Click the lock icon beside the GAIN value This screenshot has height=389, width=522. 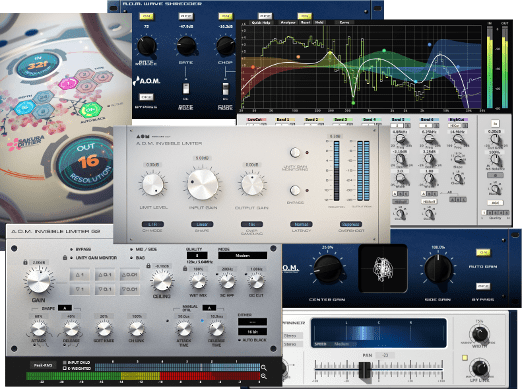pyautogui.click(x=25, y=262)
